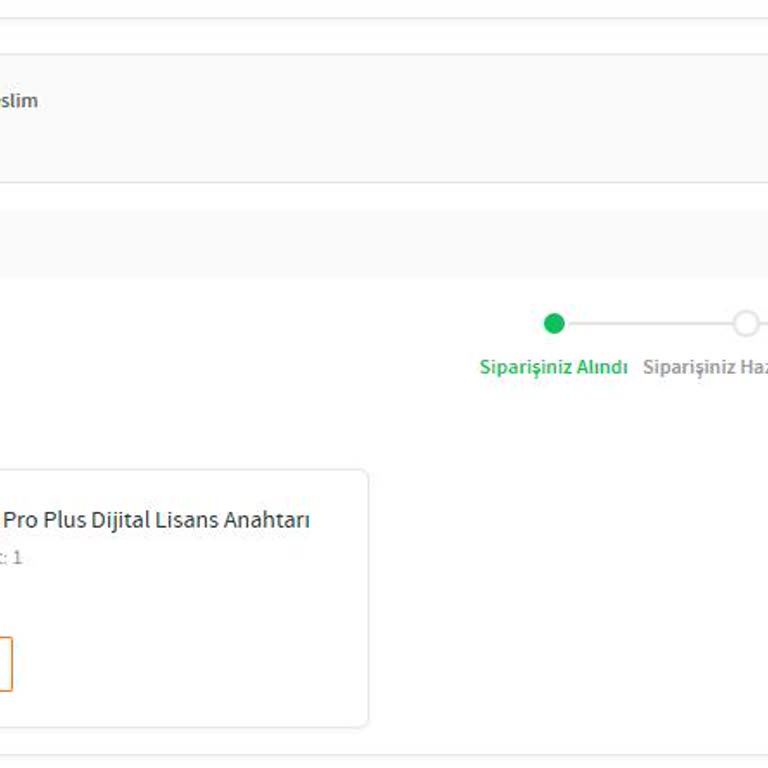Click the empty second step circle
Screen dimensions: 768x768
[x=745, y=323]
